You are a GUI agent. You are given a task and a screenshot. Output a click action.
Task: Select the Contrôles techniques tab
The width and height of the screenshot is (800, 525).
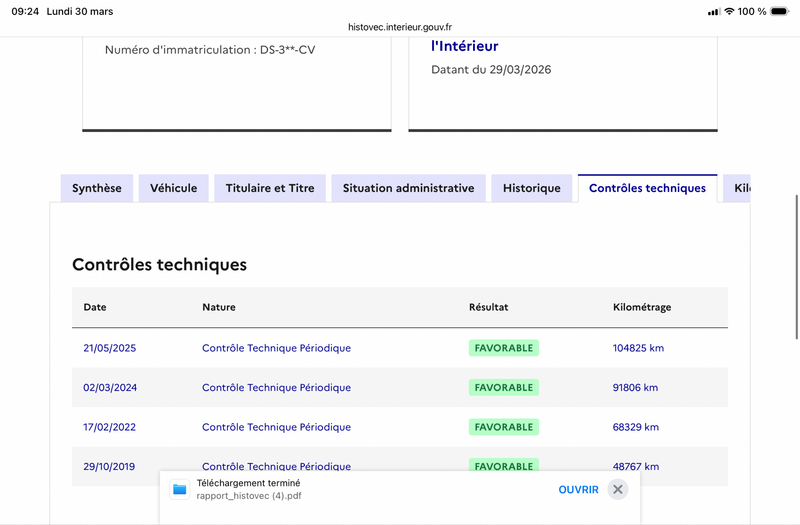647,188
